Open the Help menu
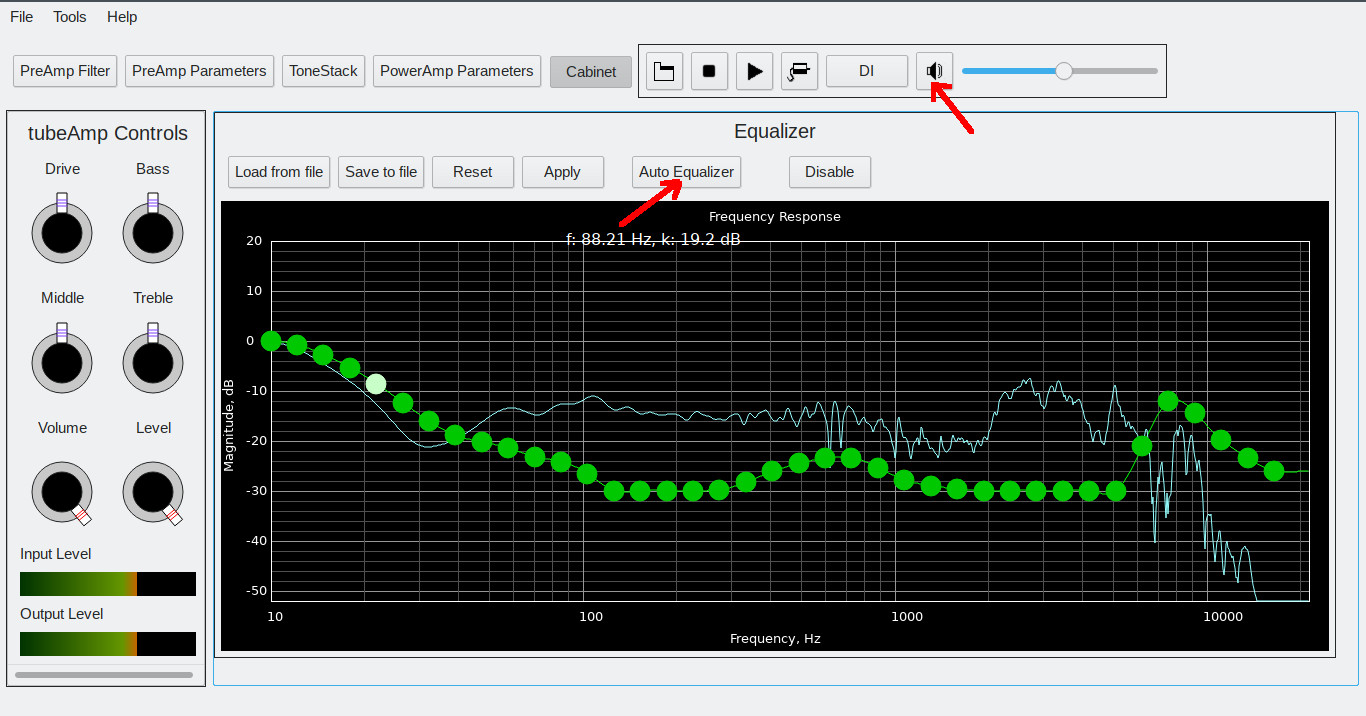Screen dimensions: 1366x716 (122, 17)
